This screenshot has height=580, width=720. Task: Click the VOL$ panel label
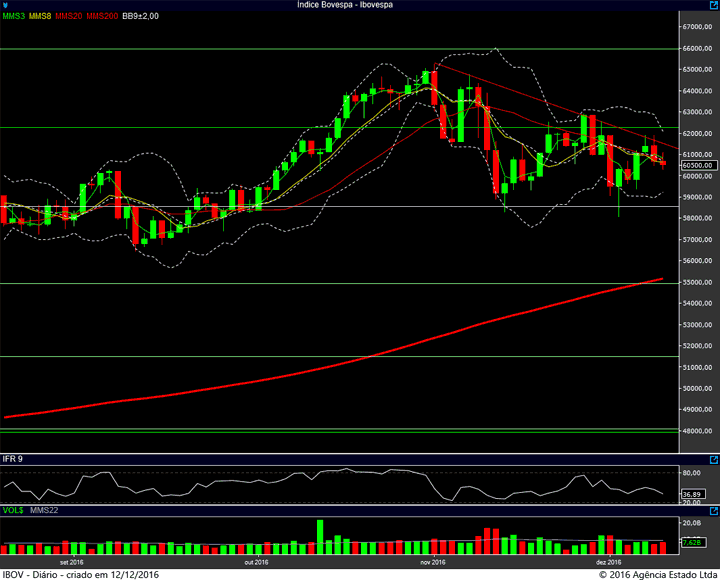click(13, 510)
